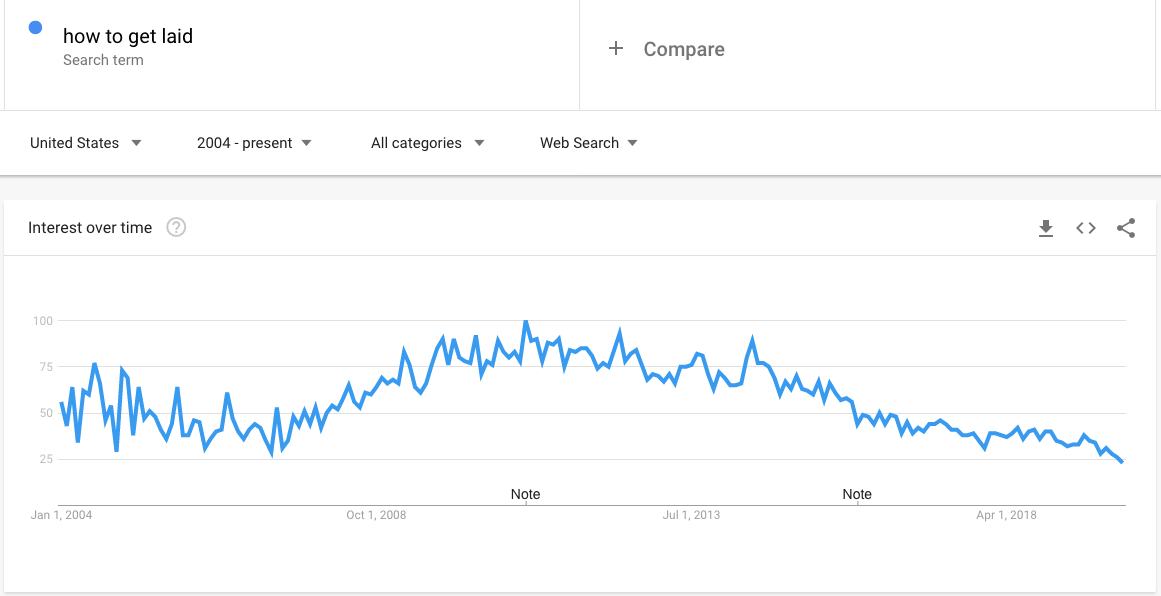
Task: Click the first Note marker on timeline
Action: click(526, 494)
